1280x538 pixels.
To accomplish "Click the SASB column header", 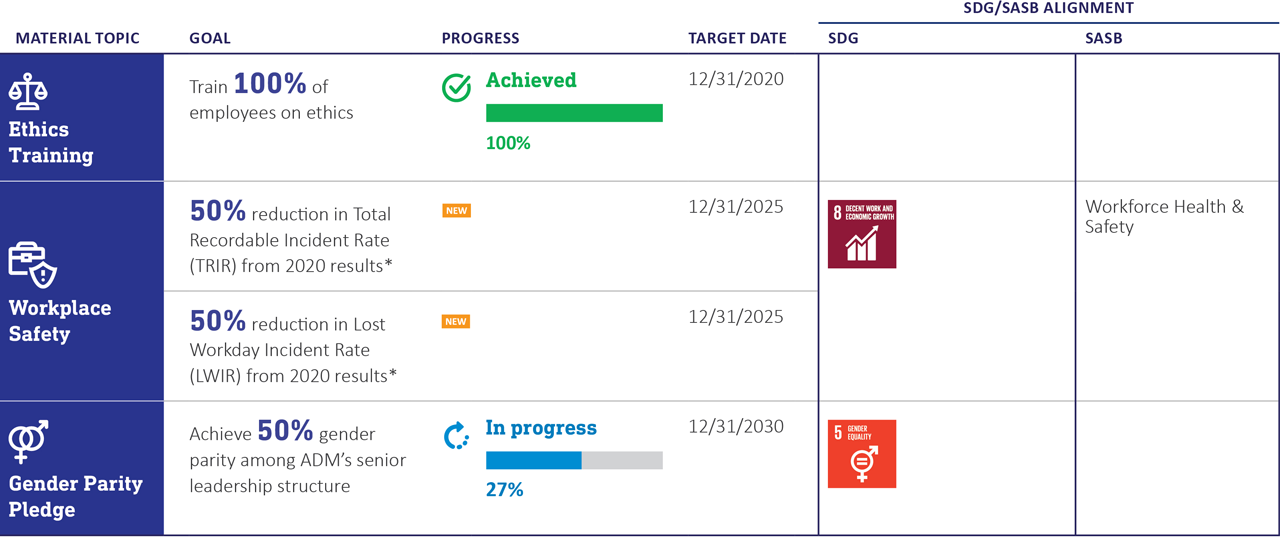I will 1104,39.
